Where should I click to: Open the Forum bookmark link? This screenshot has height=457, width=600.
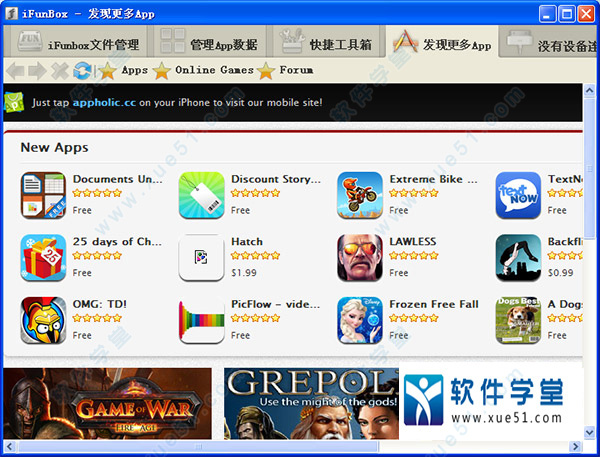pyautogui.click(x=296, y=70)
